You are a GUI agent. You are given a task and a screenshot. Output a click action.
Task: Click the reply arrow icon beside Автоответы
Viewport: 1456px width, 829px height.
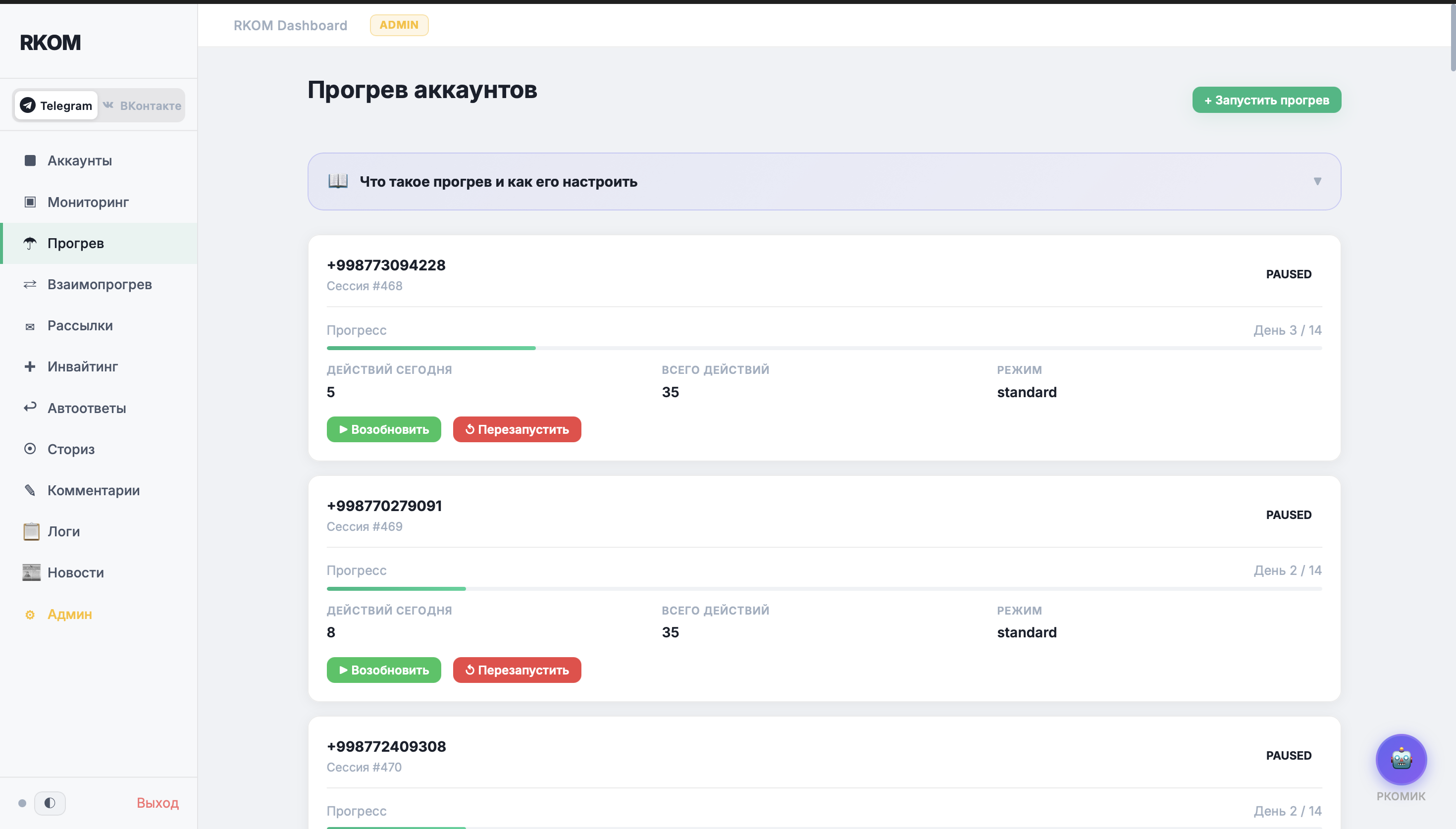pyautogui.click(x=30, y=407)
